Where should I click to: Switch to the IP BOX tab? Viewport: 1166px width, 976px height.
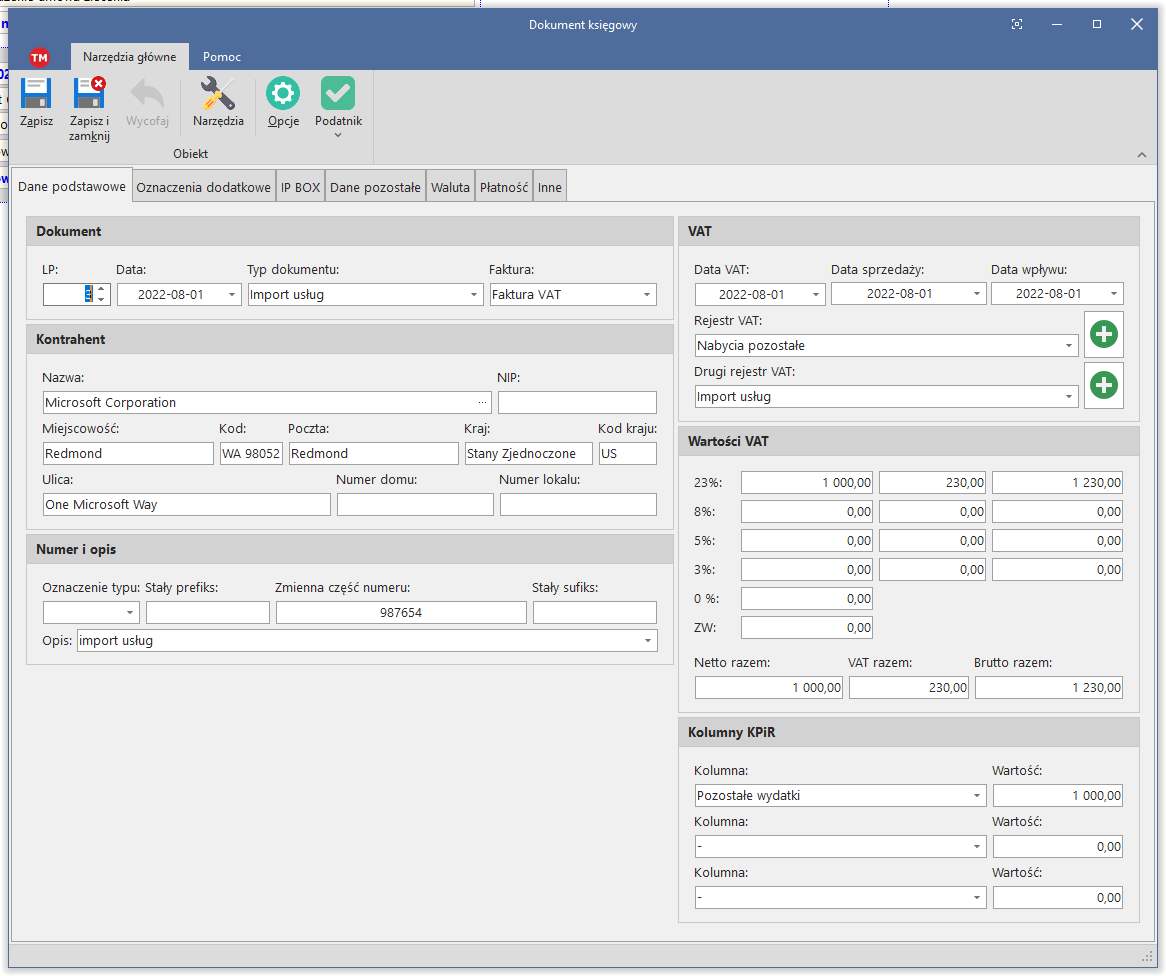coord(300,187)
